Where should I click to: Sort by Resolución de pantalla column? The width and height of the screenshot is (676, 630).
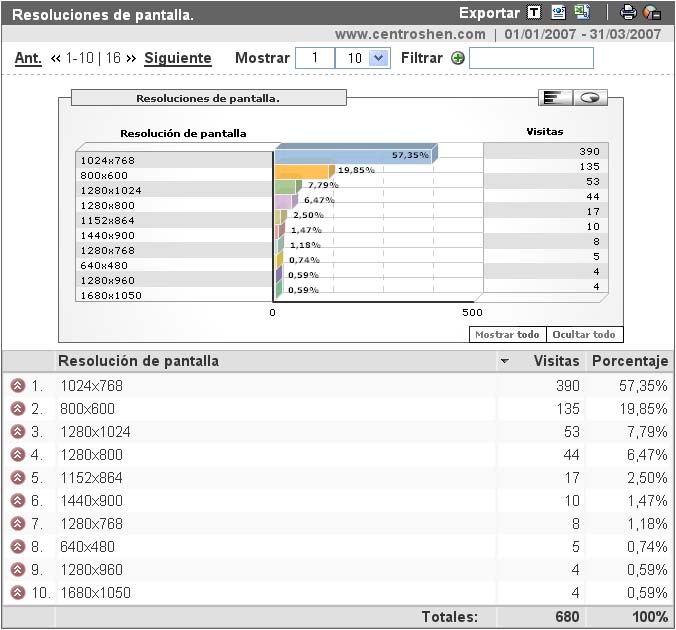(x=139, y=361)
